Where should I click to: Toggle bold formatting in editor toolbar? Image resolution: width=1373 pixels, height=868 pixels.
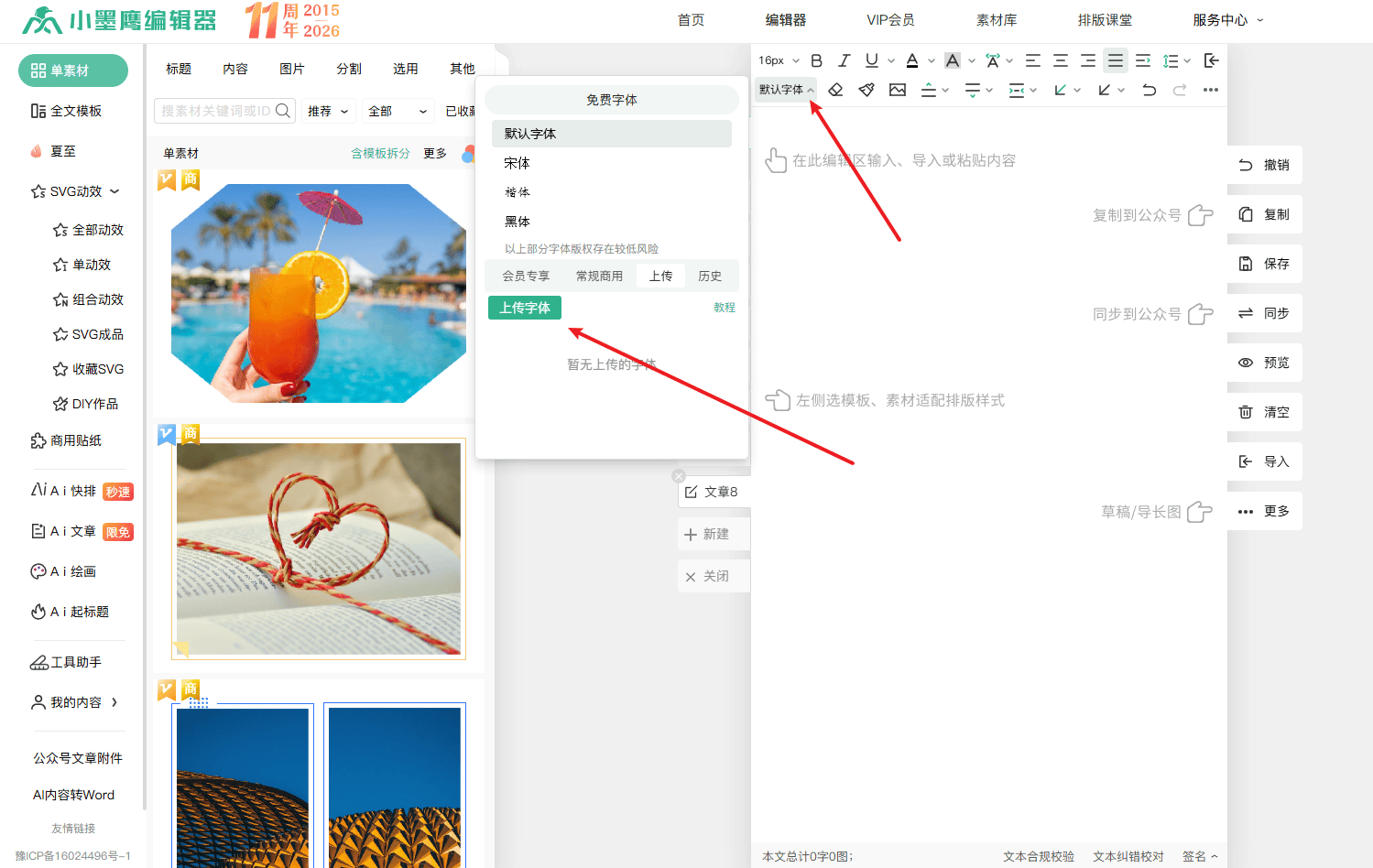click(x=817, y=60)
